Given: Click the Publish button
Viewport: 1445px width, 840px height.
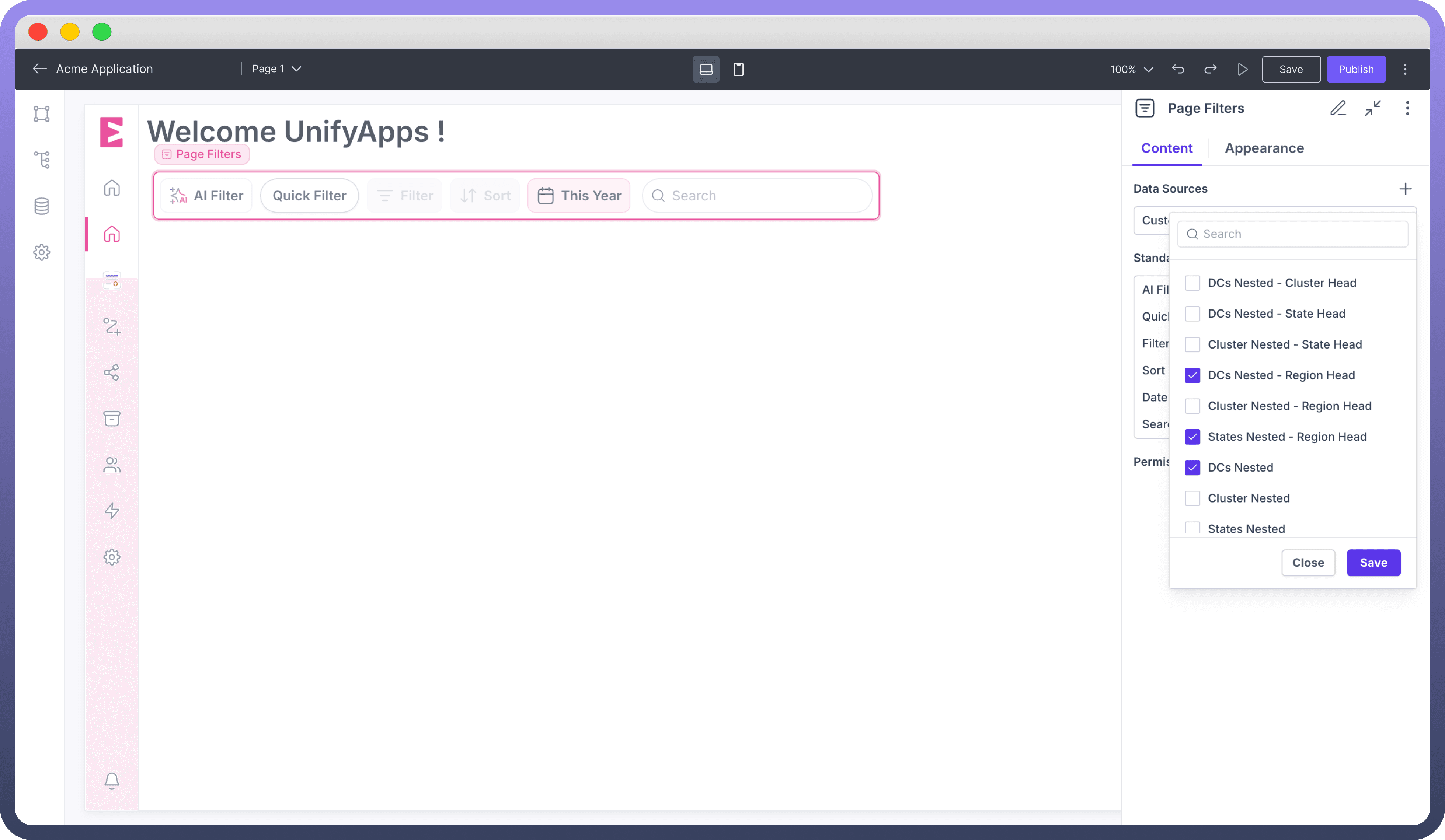Looking at the screenshot, I should (1355, 69).
